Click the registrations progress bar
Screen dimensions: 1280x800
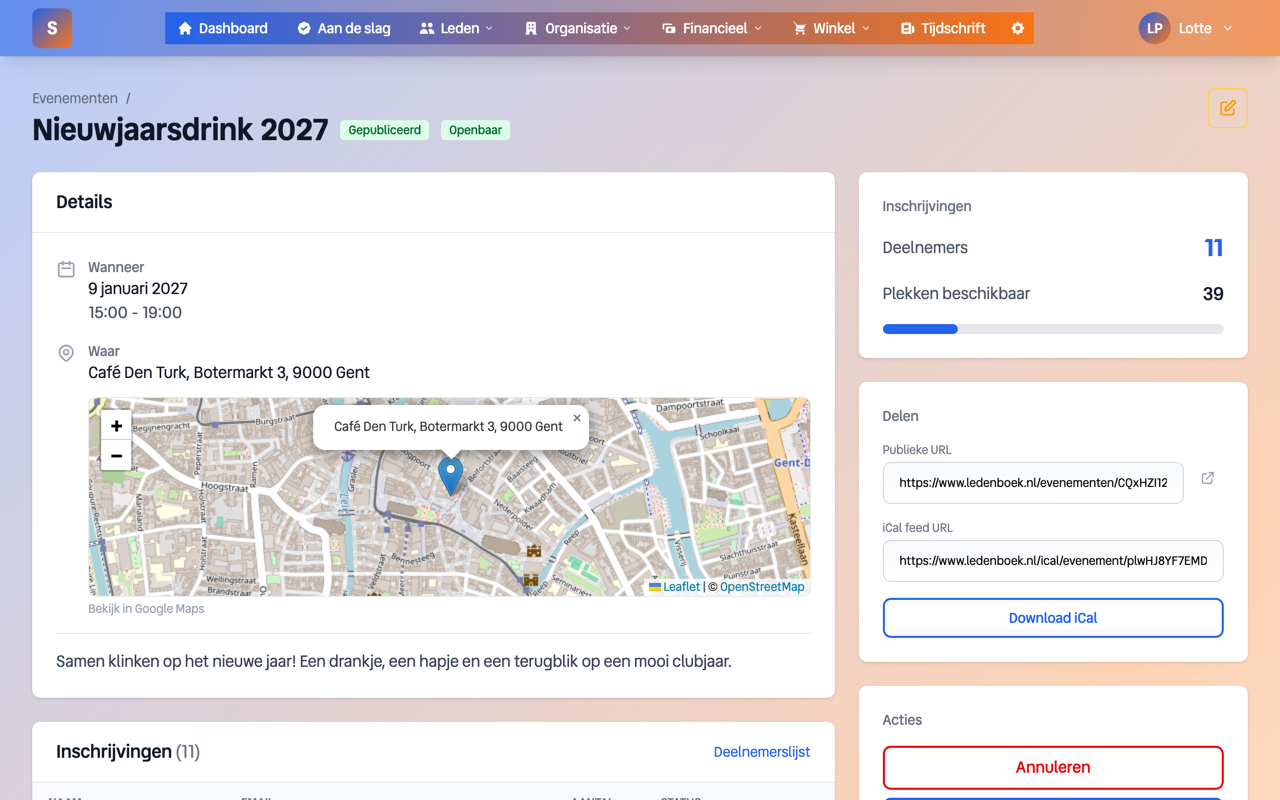(x=1053, y=329)
